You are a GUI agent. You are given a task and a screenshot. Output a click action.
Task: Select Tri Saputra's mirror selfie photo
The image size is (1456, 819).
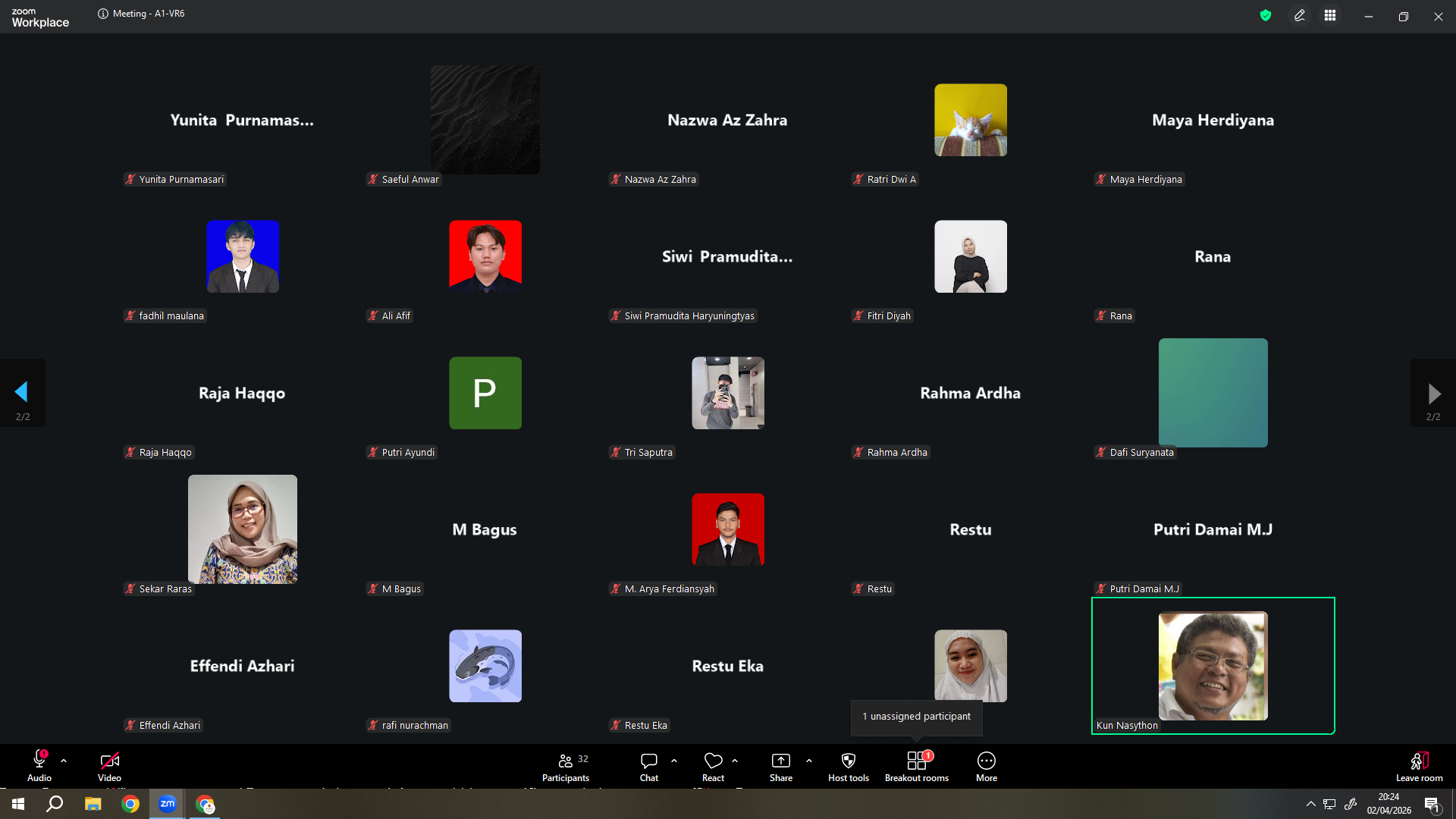[x=728, y=393]
